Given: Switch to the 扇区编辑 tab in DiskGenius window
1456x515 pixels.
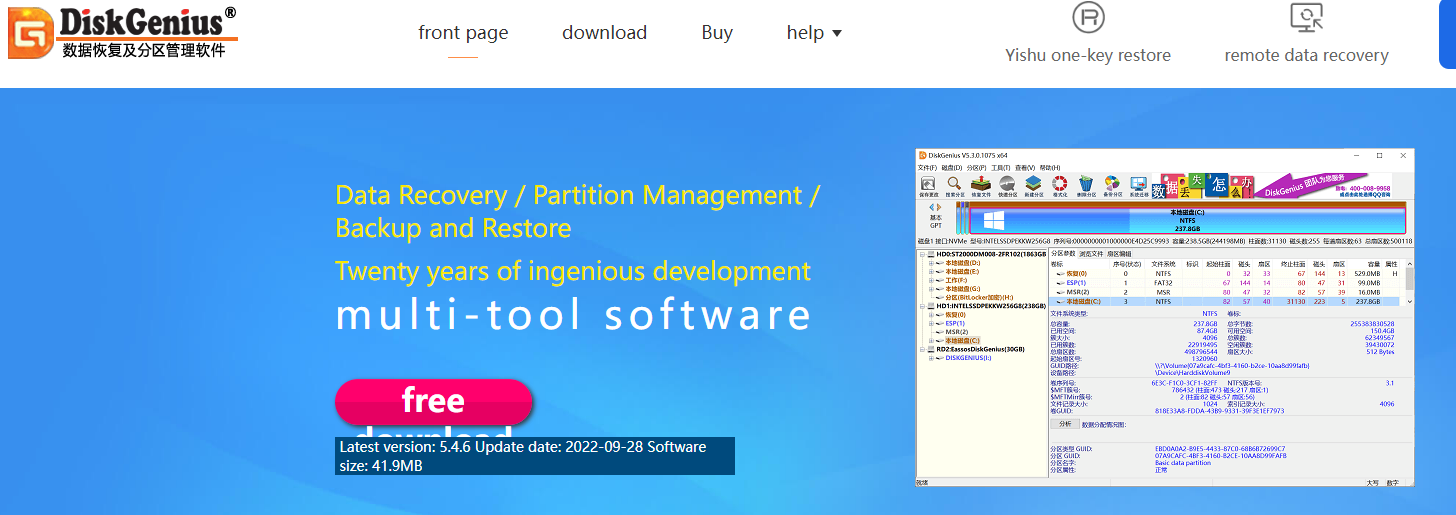Looking at the screenshot, I should point(1119,254).
